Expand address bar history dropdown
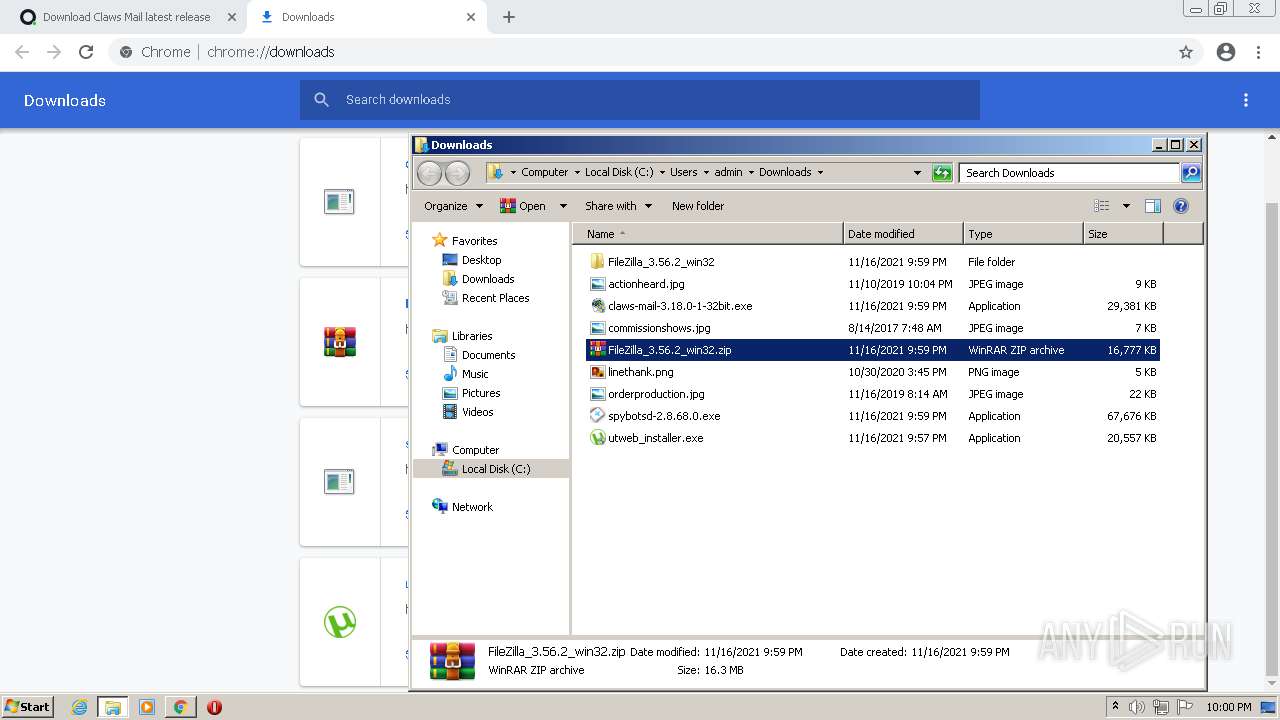This screenshot has width=1280, height=720. click(x=917, y=173)
